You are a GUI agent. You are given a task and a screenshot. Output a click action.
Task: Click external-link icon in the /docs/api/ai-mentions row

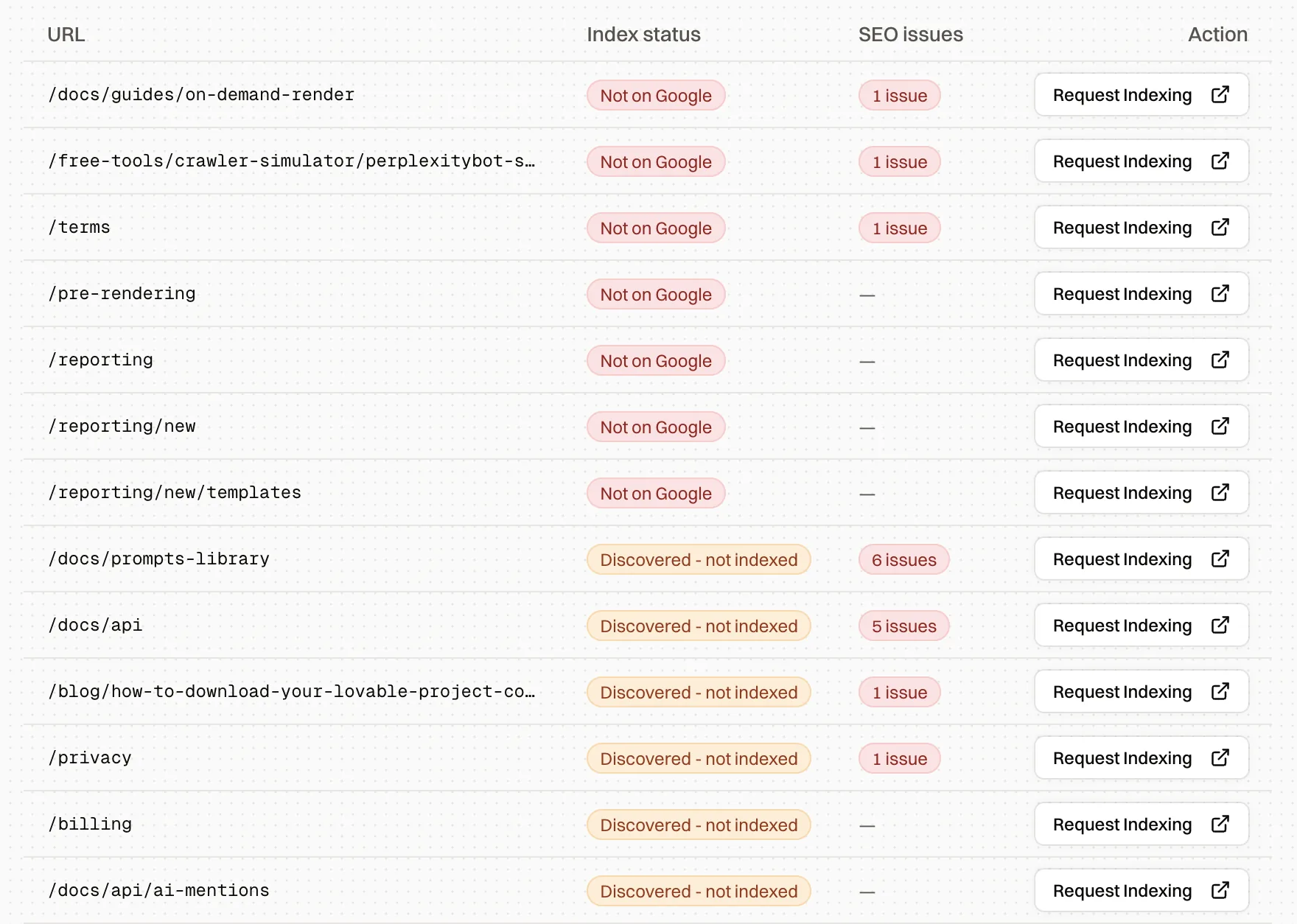pos(1220,890)
